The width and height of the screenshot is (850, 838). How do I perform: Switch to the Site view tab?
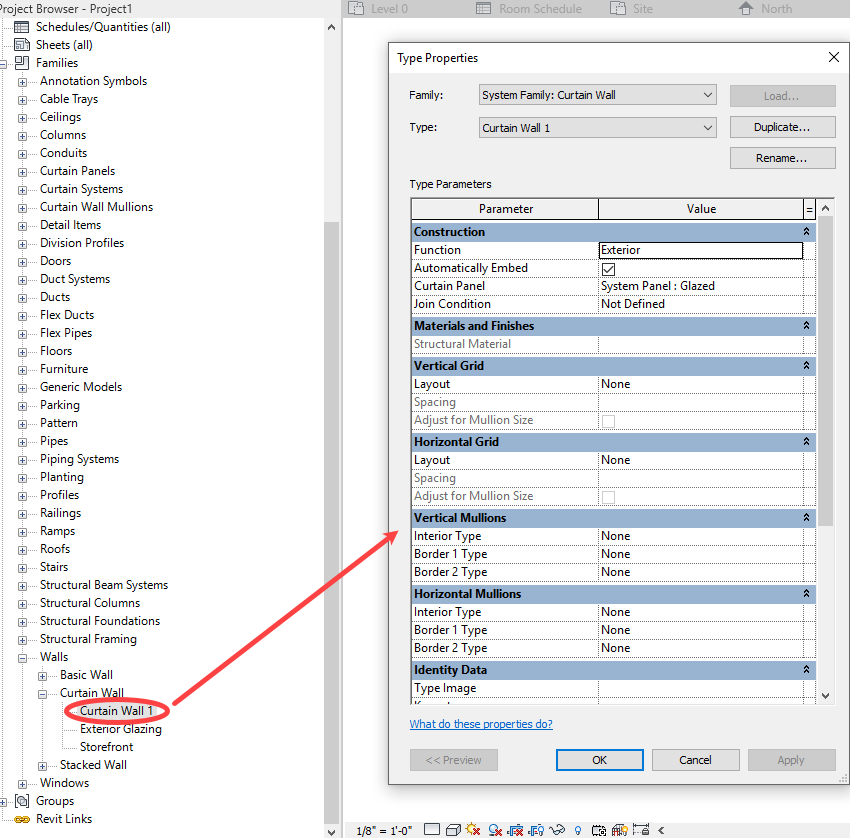[632, 9]
